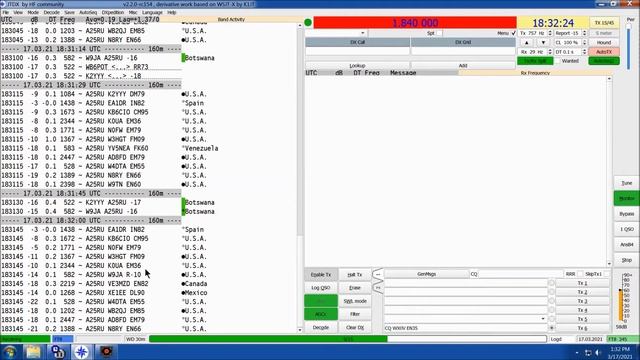Open the File menu
This screenshot has height=360, width=640.
[5, 12]
